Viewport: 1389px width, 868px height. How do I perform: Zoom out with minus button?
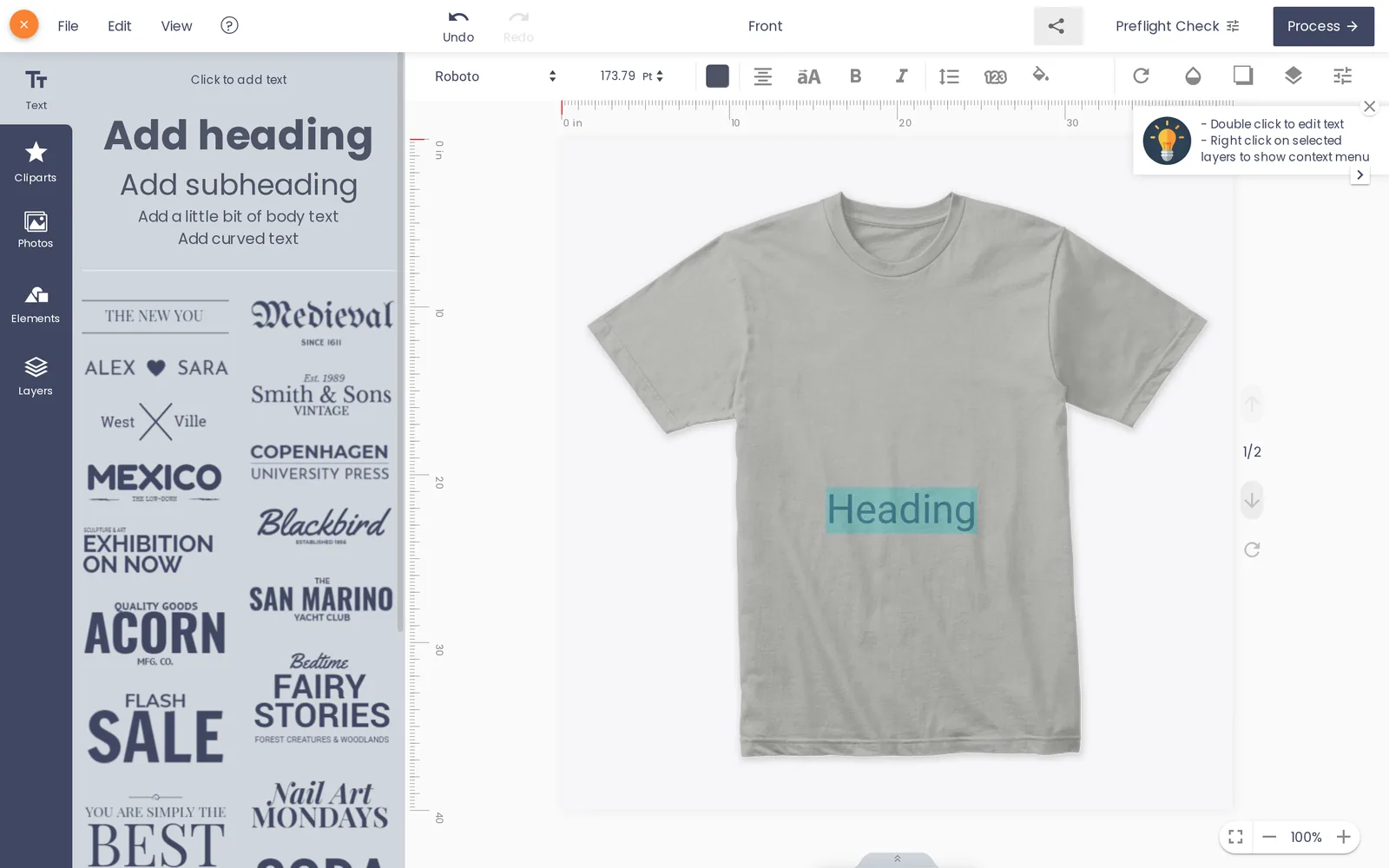coord(1269,837)
